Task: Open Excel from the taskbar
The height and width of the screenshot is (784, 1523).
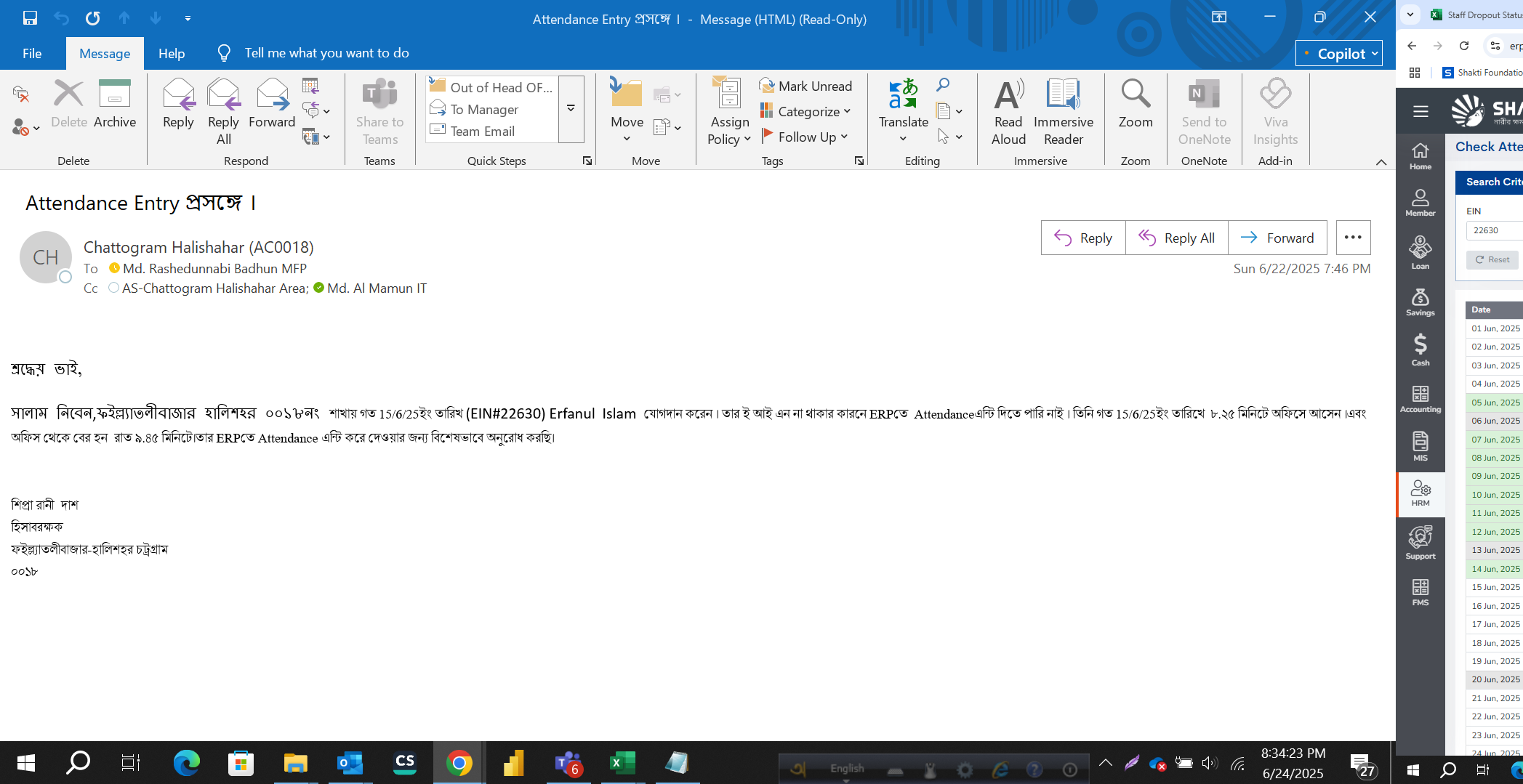Action: click(622, 763)
